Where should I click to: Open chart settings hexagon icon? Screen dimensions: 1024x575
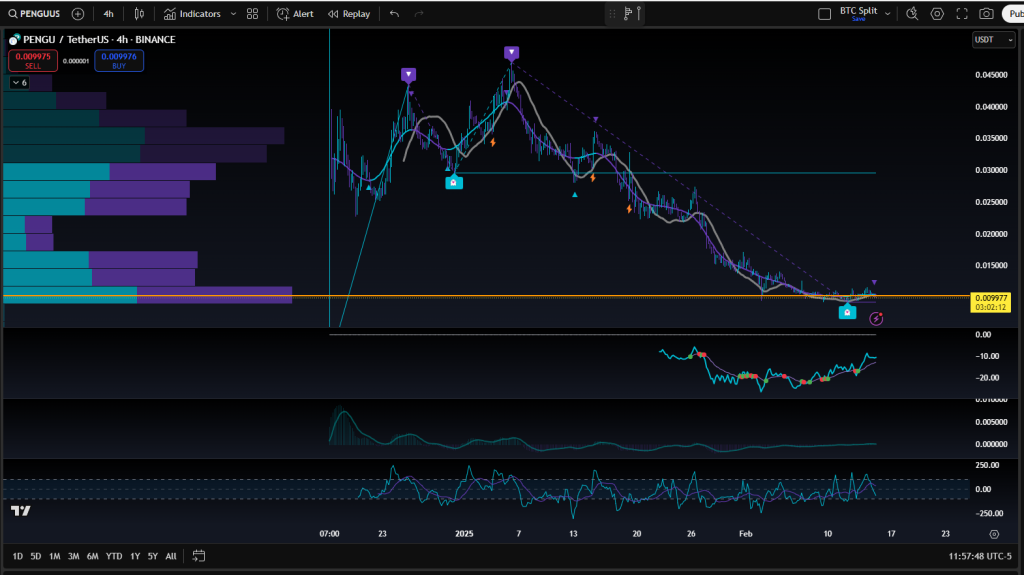tap(937, 14)
